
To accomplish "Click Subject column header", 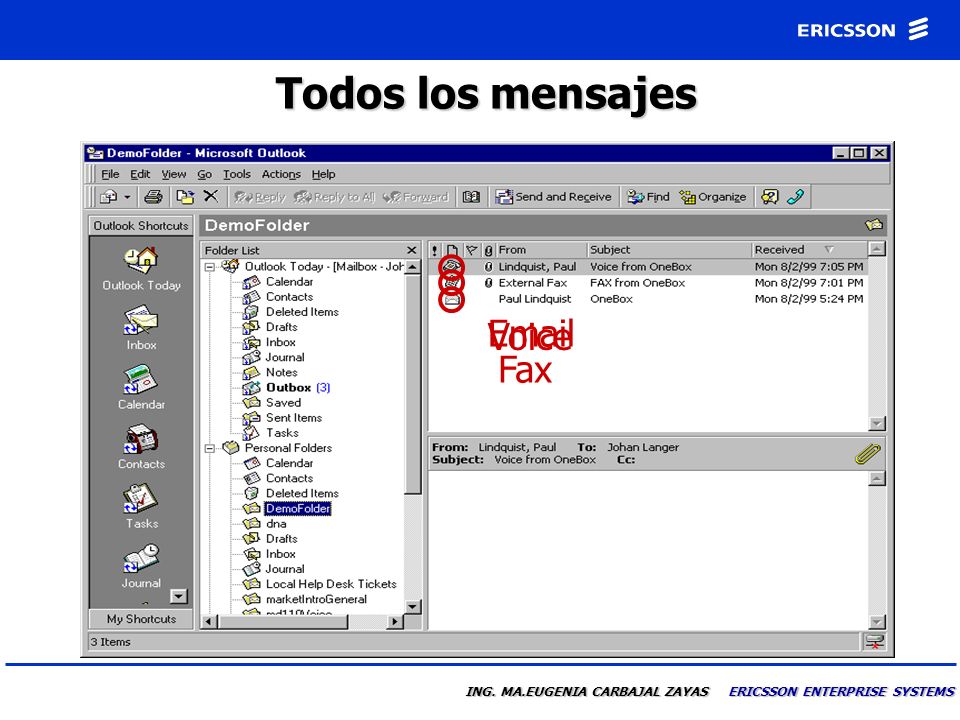I will click(x=669, y=250).
